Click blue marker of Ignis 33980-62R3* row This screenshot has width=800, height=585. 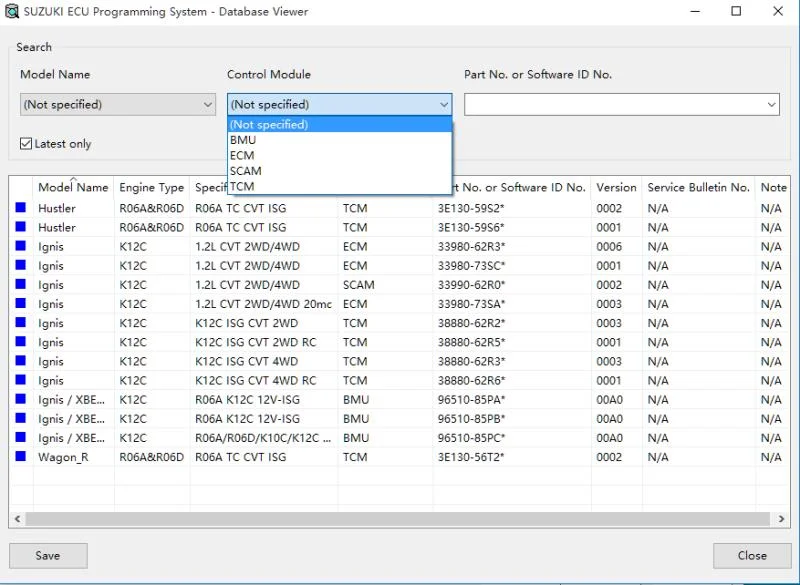[x=20, y=245]
